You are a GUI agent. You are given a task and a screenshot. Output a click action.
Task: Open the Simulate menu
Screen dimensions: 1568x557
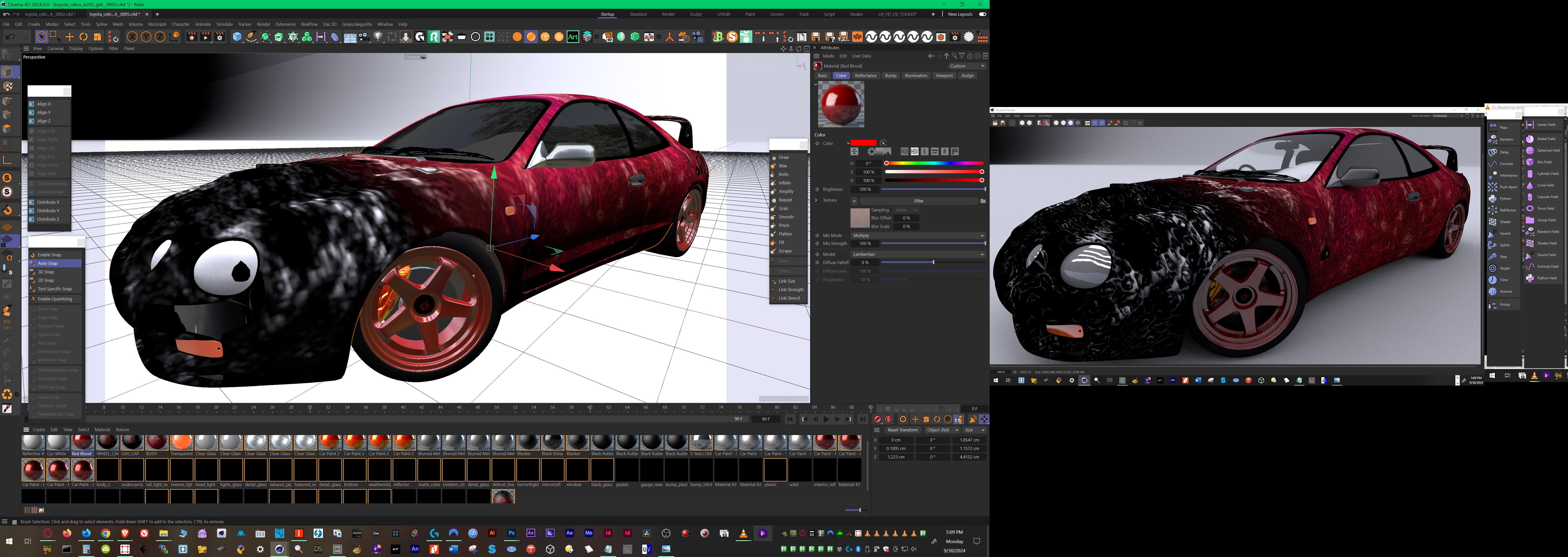pos(225,24)
